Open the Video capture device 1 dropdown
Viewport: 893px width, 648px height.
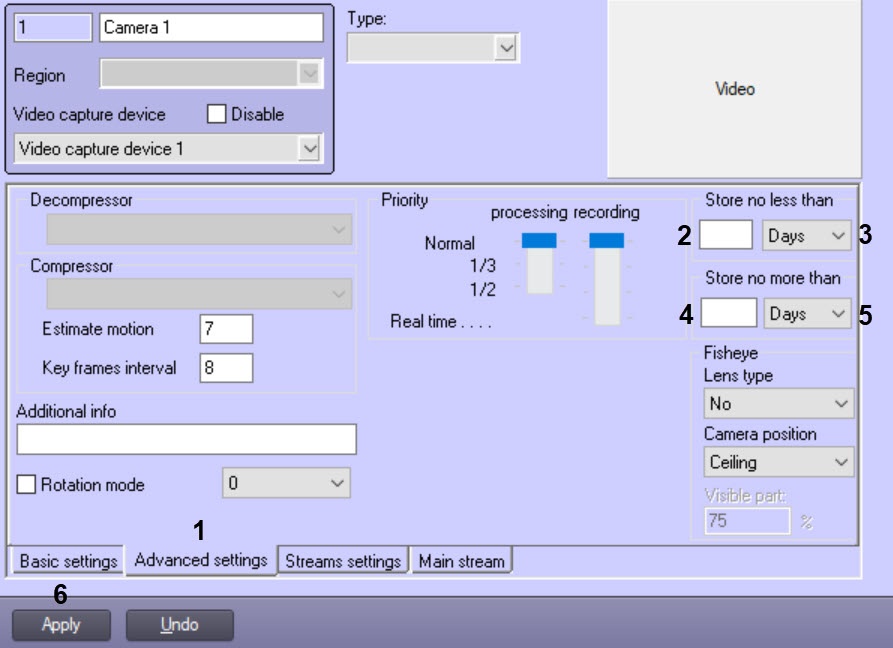point(169,149)
